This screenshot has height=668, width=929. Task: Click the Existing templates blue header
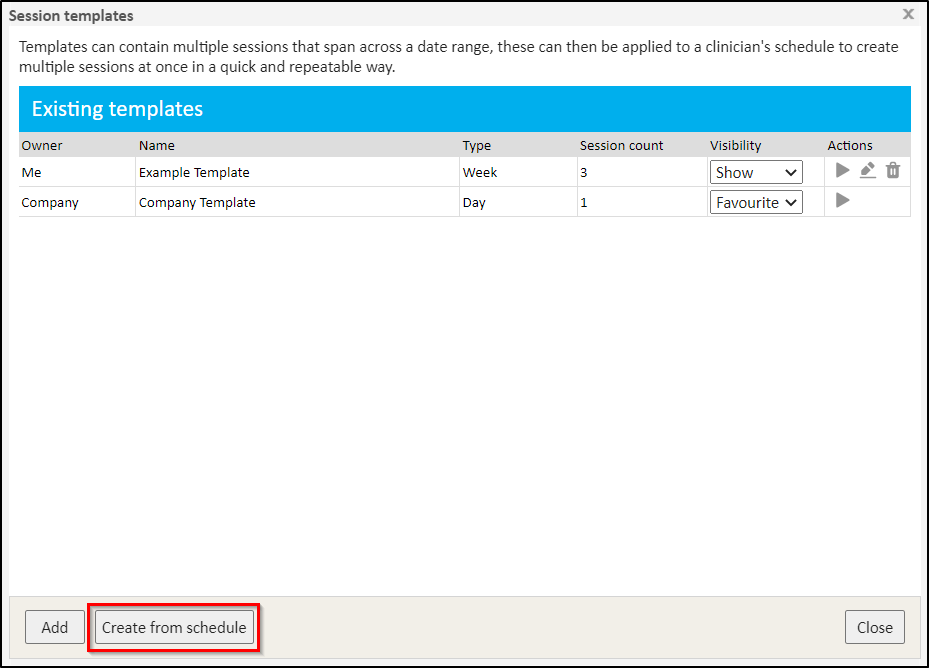pyautogui.click(x=464, y=109)
